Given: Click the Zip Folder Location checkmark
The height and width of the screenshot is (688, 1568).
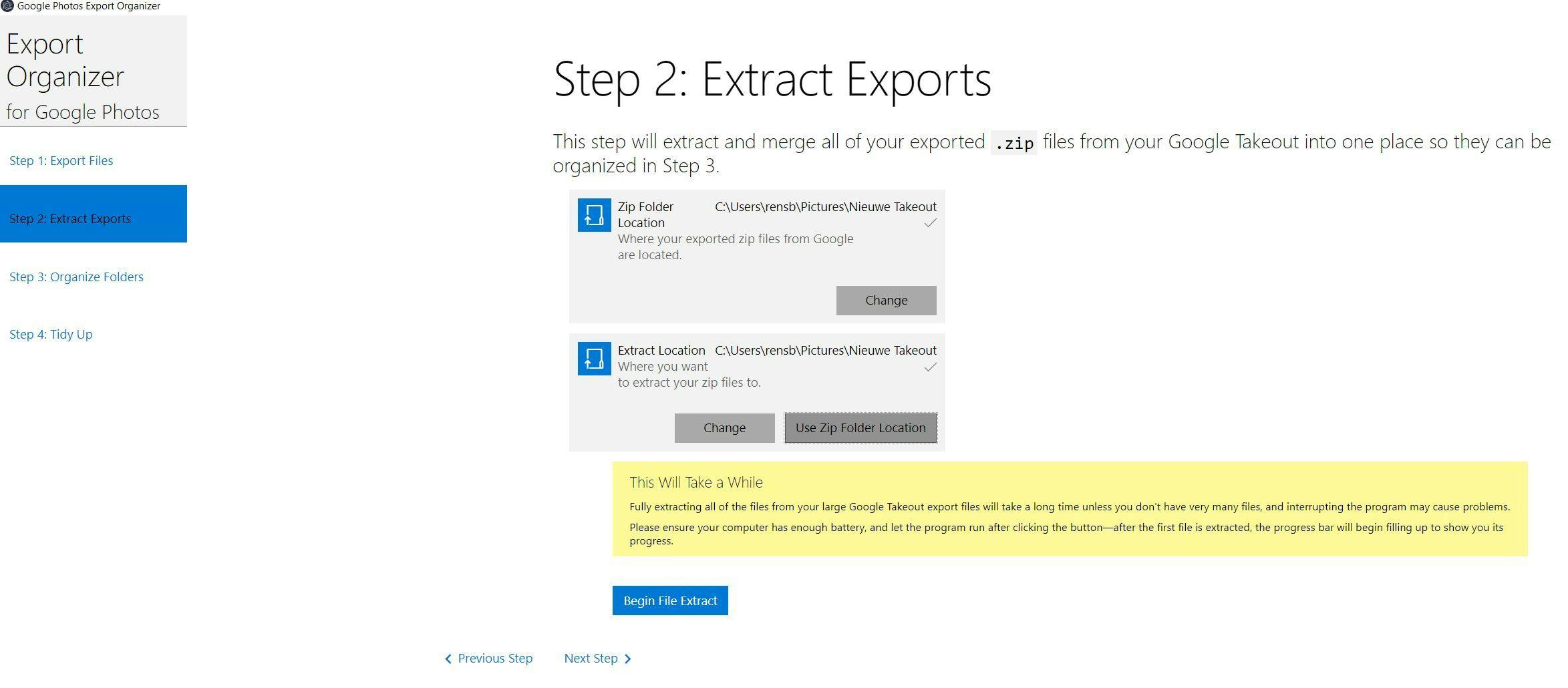Looking at the screenshot, I should point(930,223).
